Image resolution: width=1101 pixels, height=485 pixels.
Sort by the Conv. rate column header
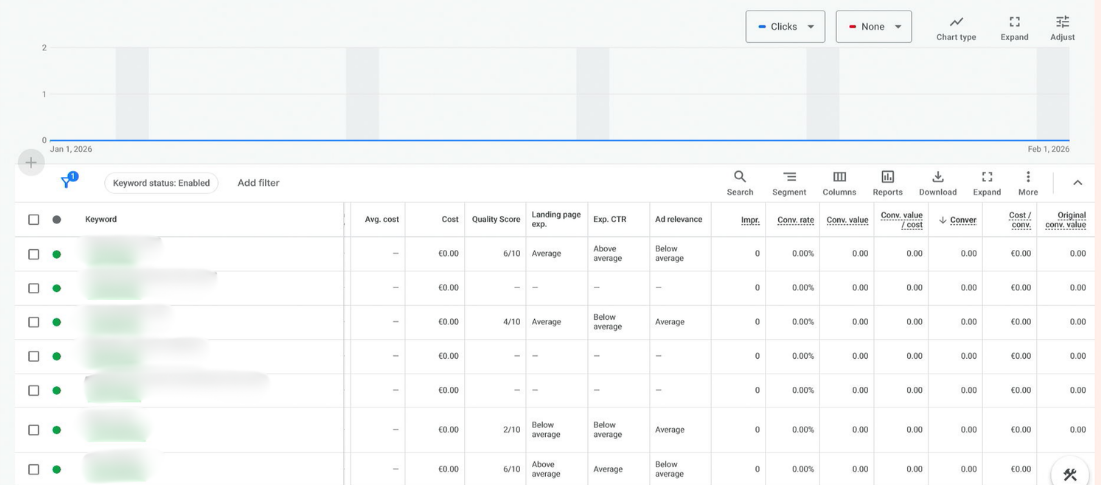796,220
